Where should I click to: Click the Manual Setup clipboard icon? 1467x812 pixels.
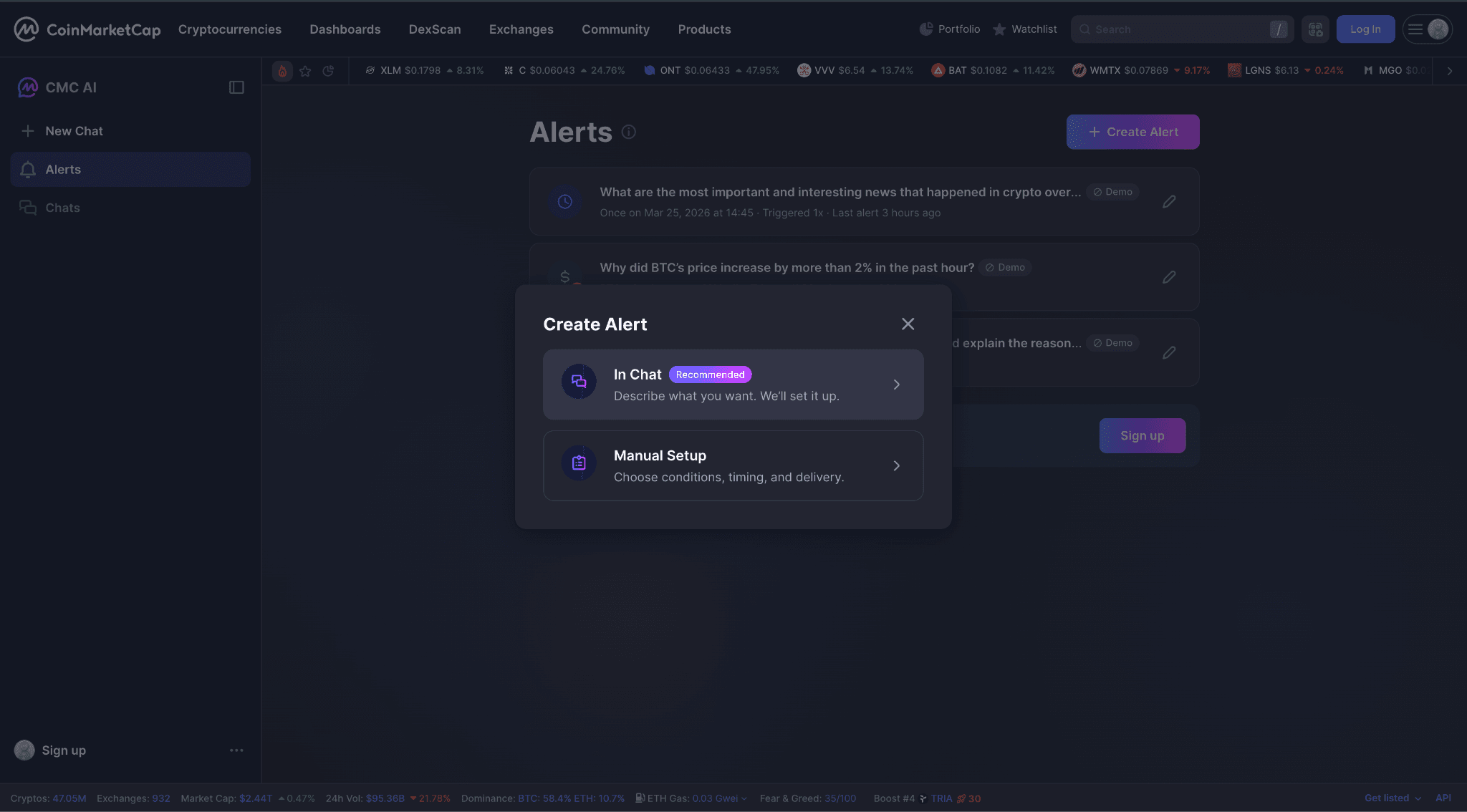pyautogui.click(x=579, y=463)
